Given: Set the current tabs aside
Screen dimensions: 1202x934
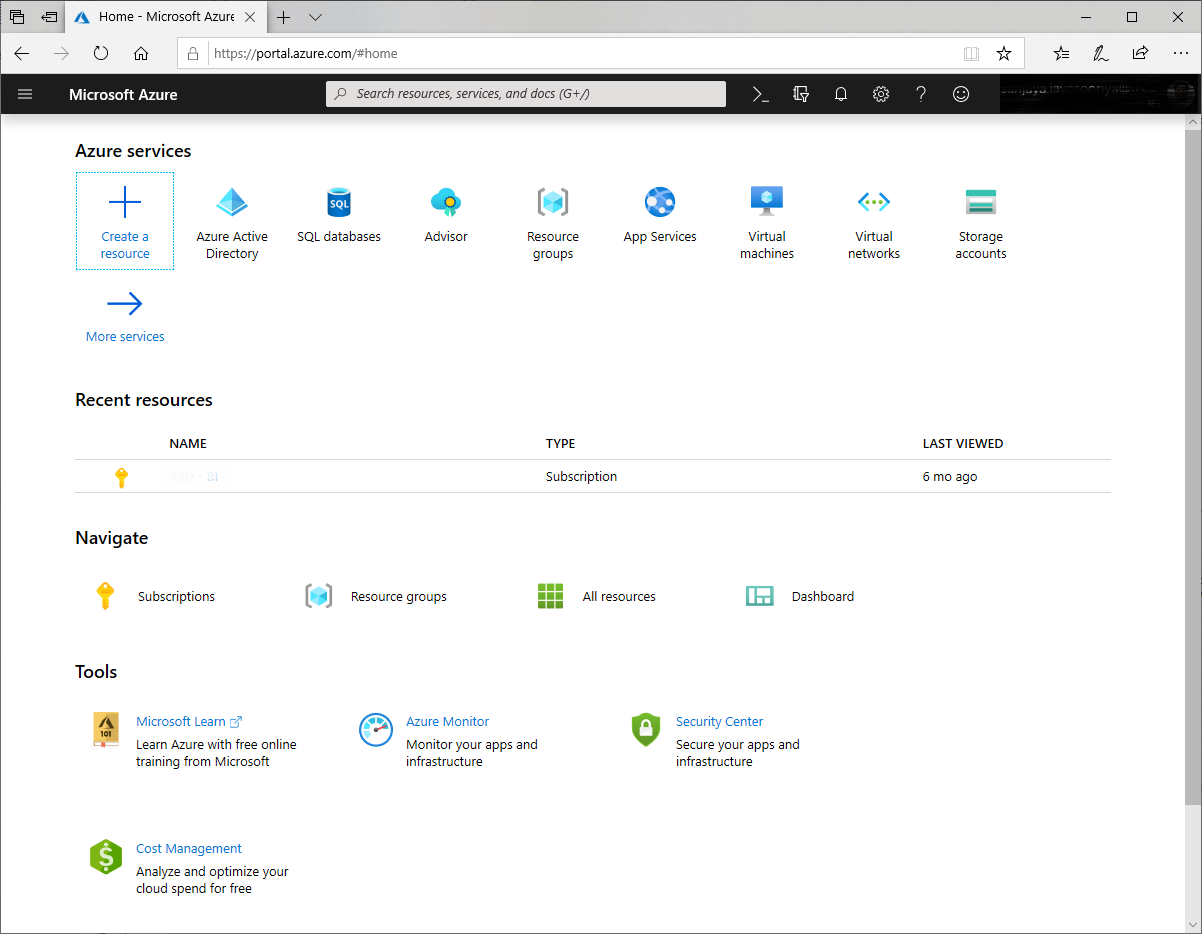Looking at the screenshot, I should 49,17.
